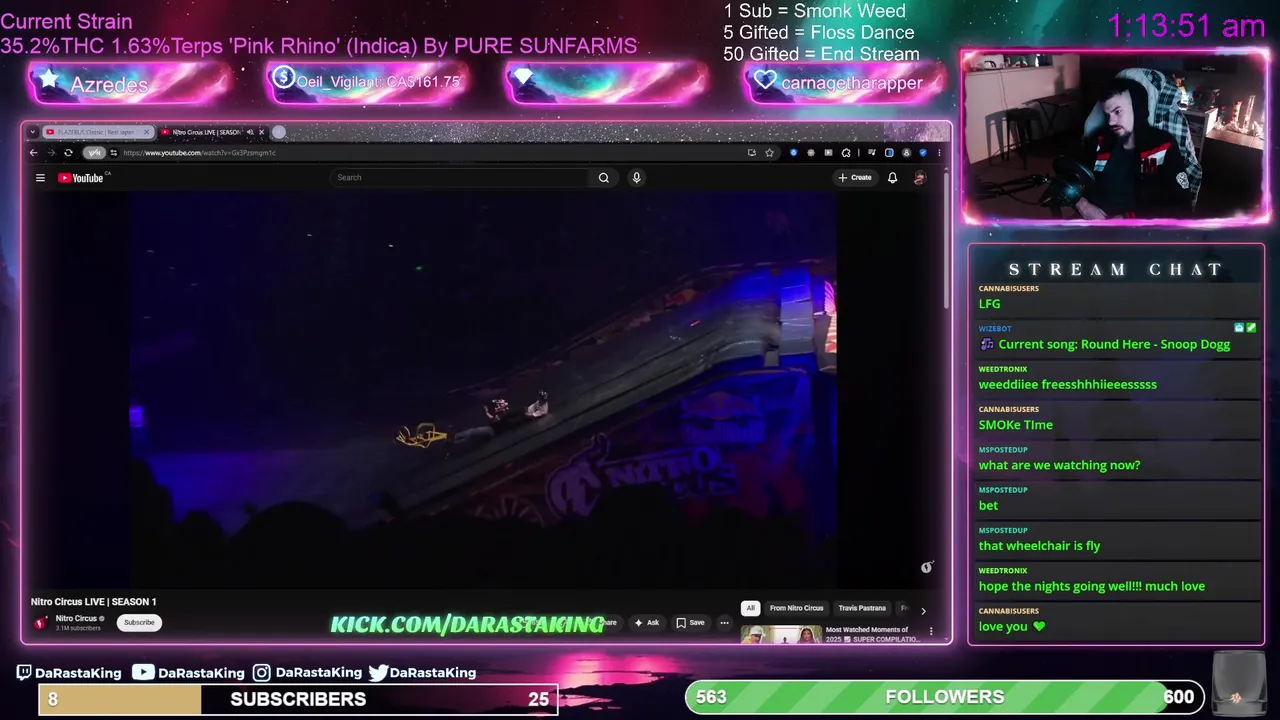Select the From Nitro Circus chip
The image size is (1280, 720).
[x=796, y=608]
